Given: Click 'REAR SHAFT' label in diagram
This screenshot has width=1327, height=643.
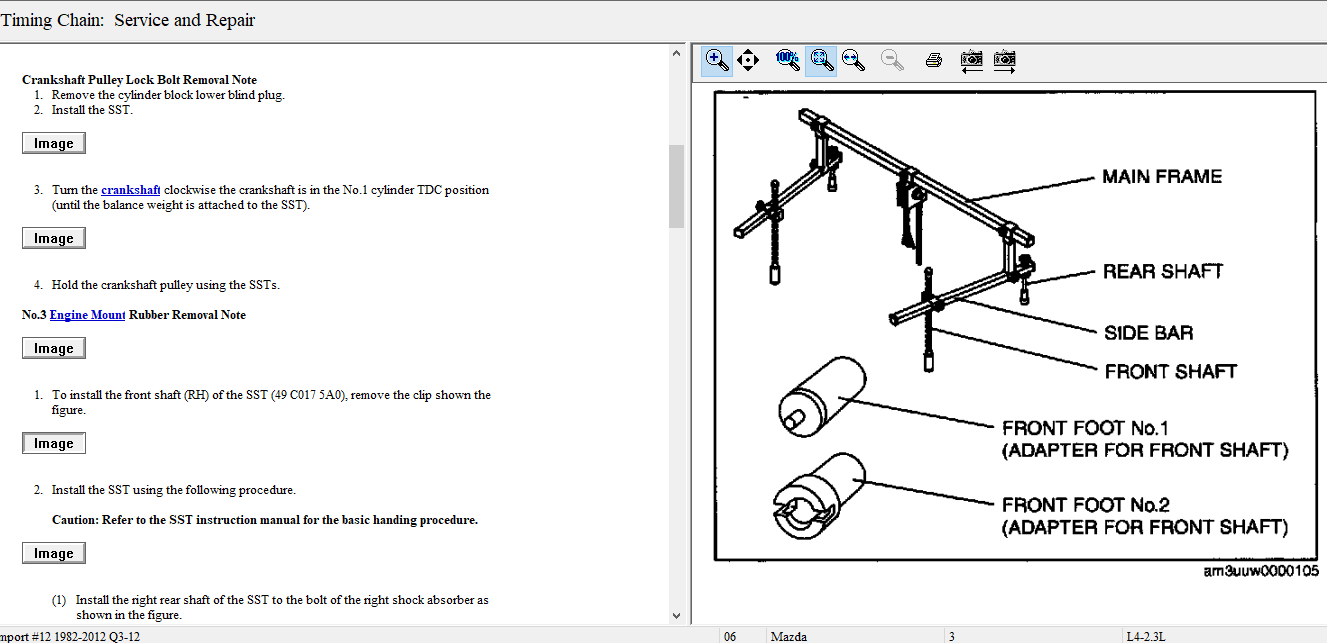Looking at the screenshot, I should [1163, 271].
